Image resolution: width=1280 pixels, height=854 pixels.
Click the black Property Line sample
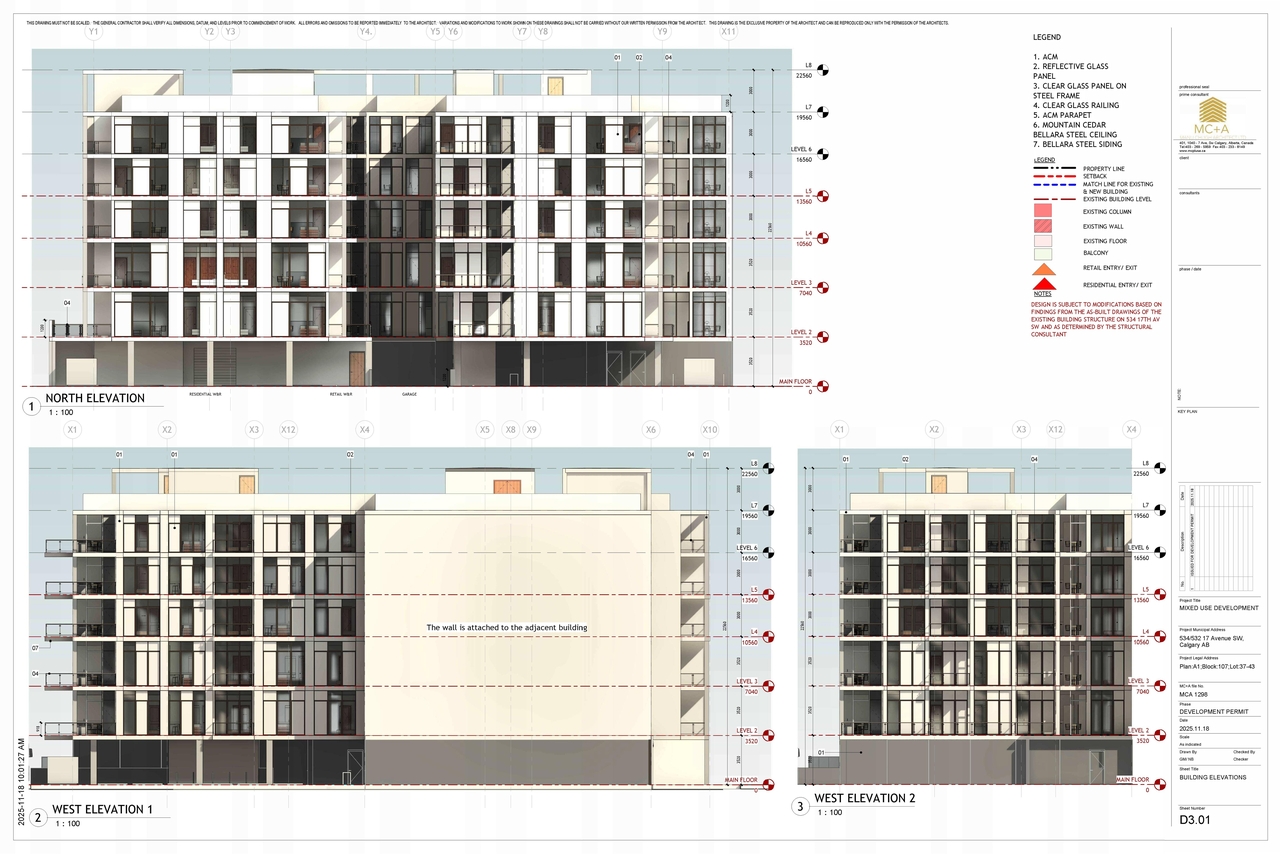(1054, 169)
